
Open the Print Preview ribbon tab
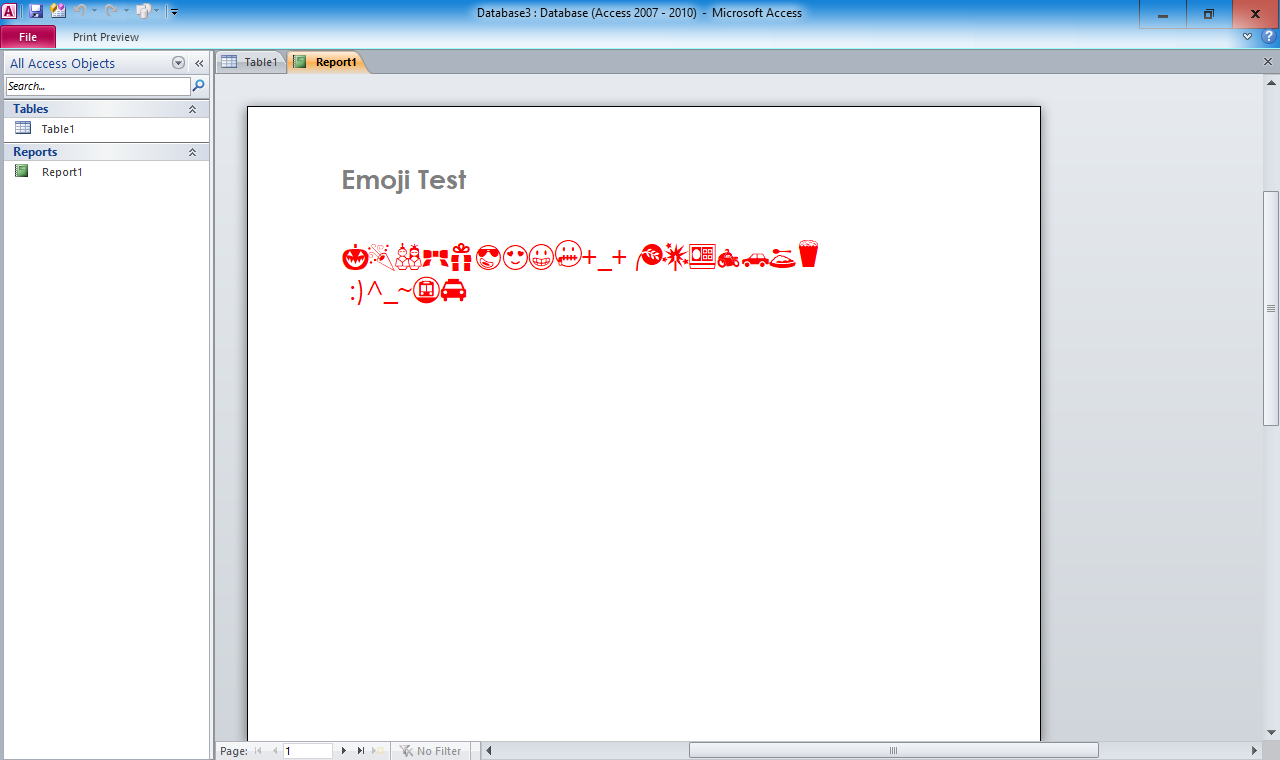[x=106, y=37]
